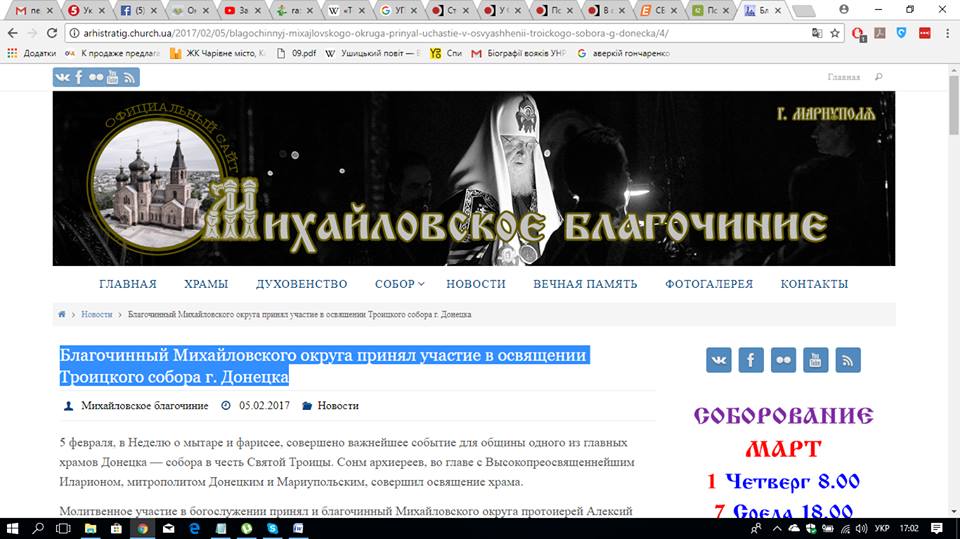Open the Chrome three-dot menu

pos(945,33)
